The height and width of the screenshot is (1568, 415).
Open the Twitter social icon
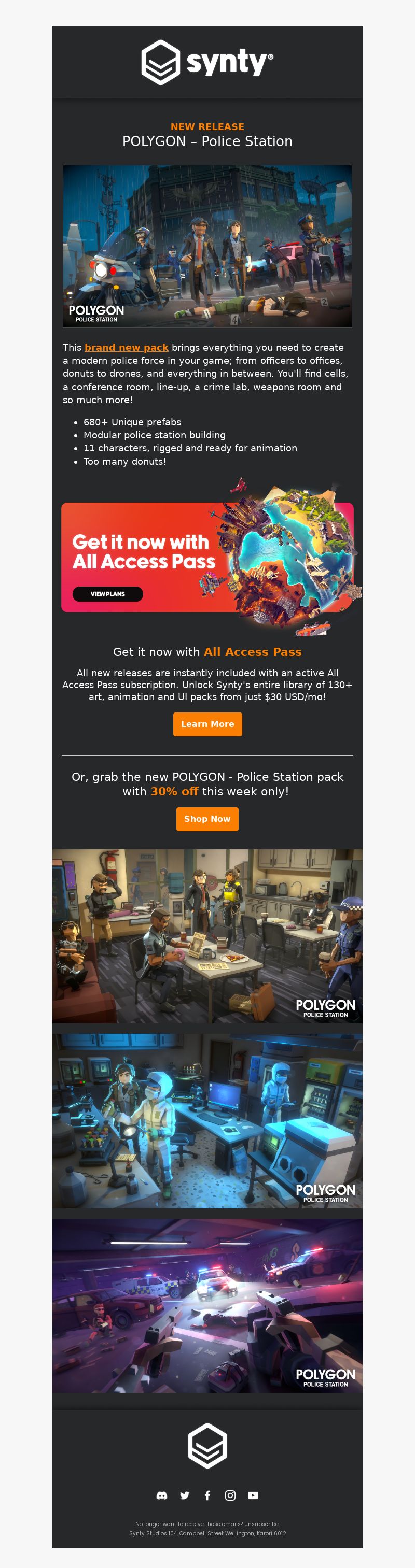point(185,1495)
